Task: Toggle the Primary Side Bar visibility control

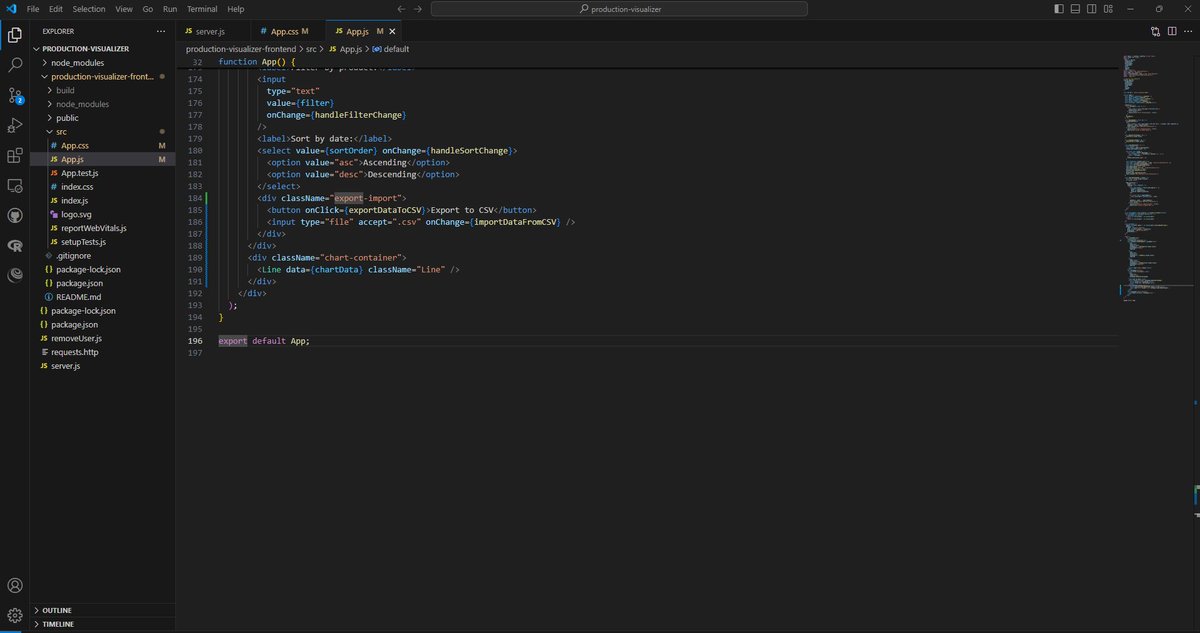Action: coord(1059,8)
